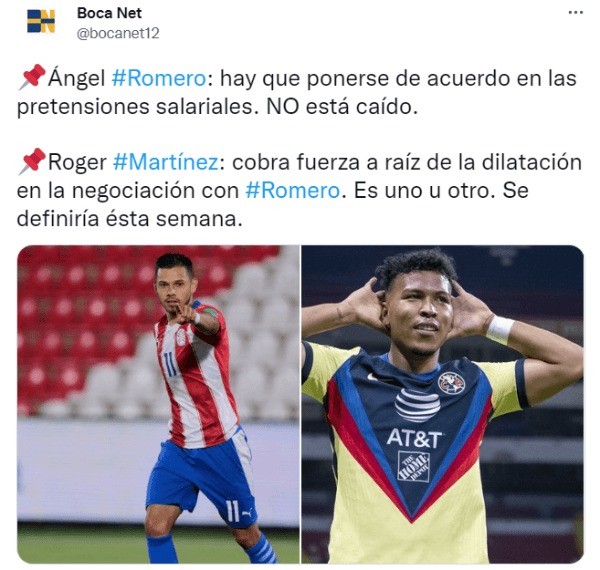
Task: Click the number 11 on blue shorts
Action: pos(232,510)
